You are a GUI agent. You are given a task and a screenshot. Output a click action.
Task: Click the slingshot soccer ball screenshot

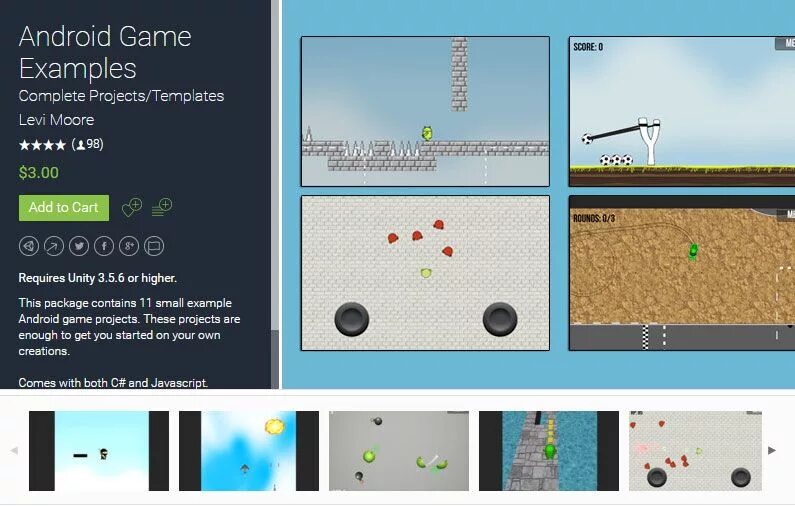tap(682, 112)
